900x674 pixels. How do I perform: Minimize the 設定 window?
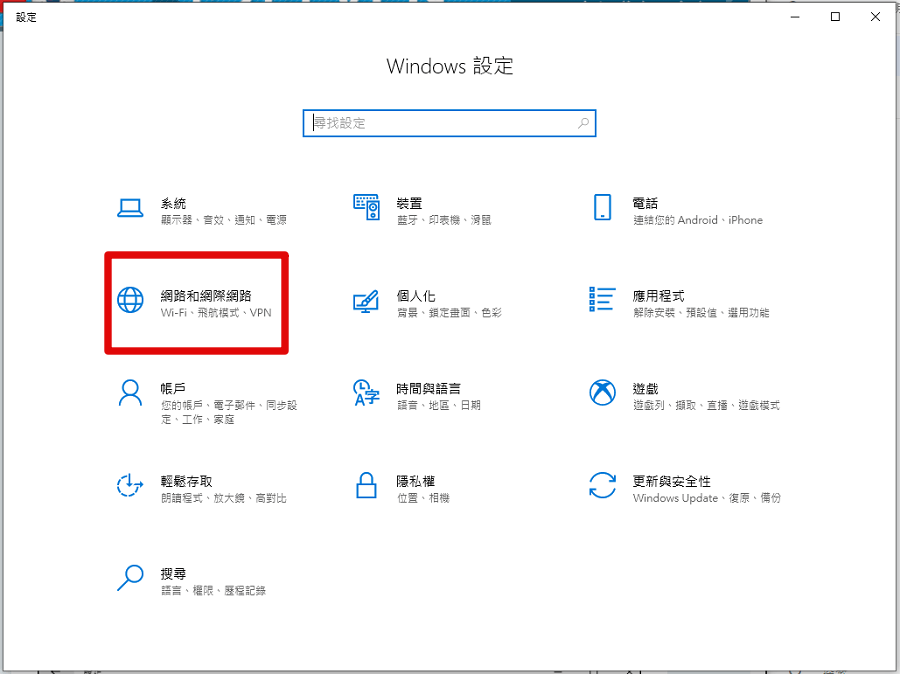point(795,17)
